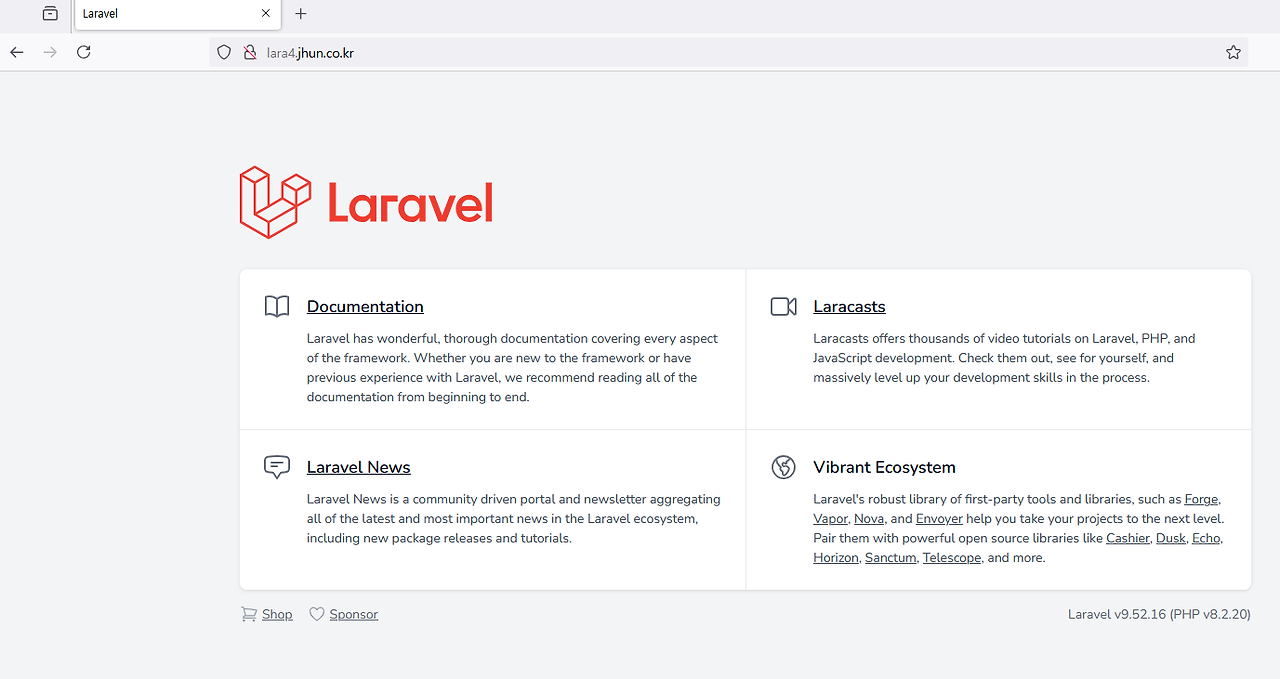1280x679 pixels.
Task: Follow the Envoyer link
Action: 939,519
